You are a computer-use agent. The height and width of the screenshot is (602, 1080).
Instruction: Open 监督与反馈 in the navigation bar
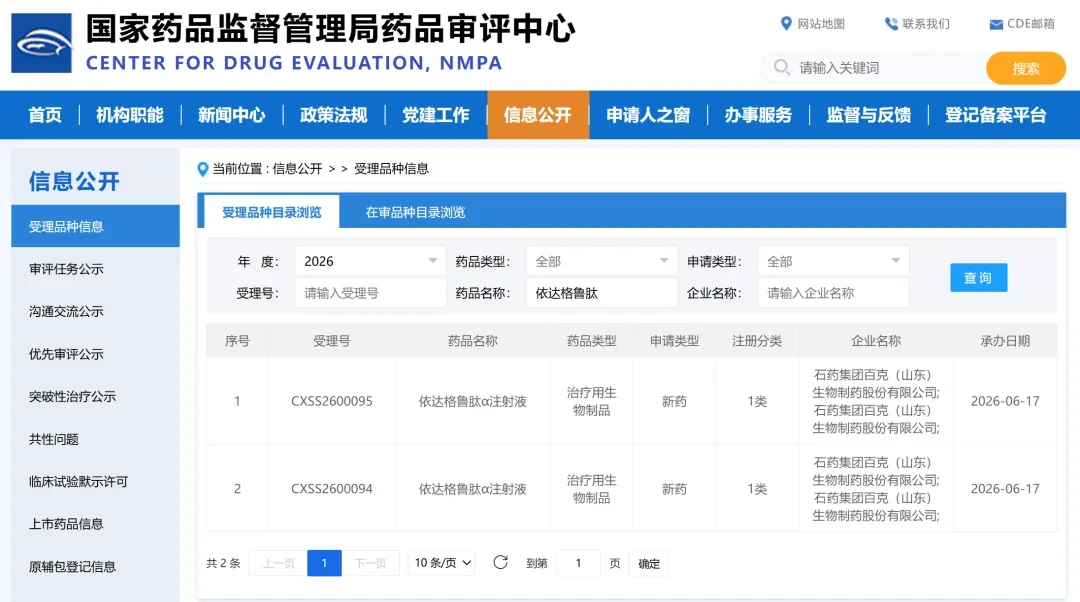click(869, 115)
